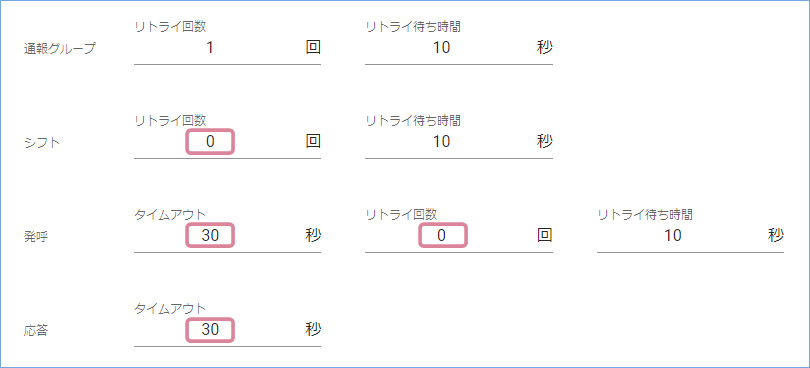810x368 pixels.
Task: Click the 回 unit in the シフト row
Action: 313,141
